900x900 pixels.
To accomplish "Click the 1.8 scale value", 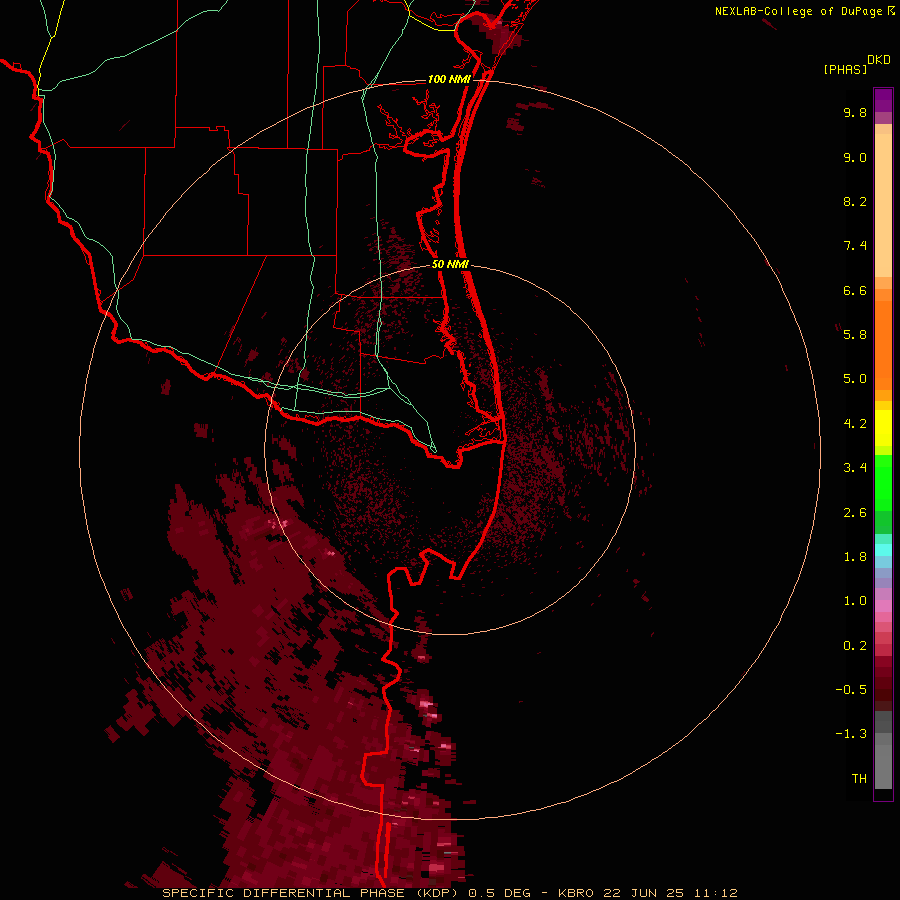I will (x=855, y=557).
